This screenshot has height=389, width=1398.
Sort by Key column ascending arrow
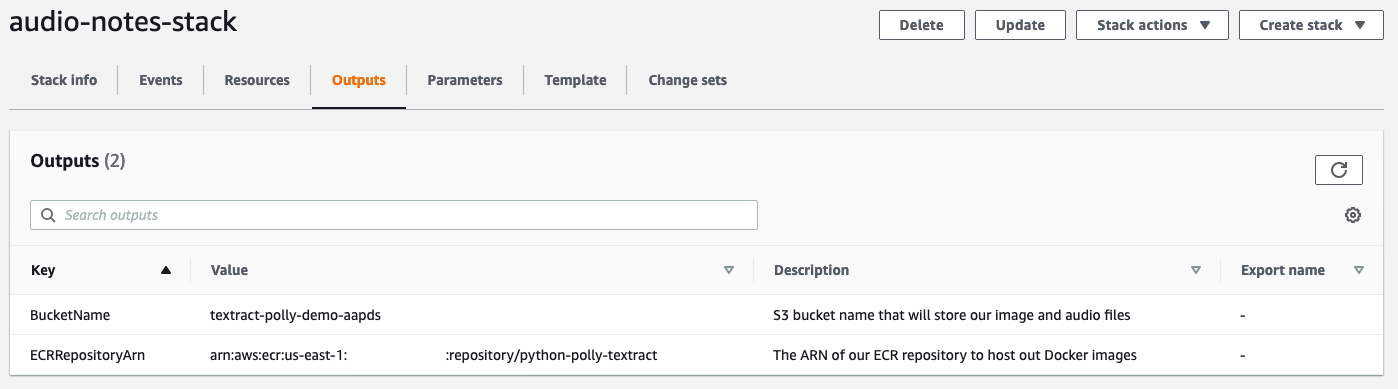(x=166, y=270)
